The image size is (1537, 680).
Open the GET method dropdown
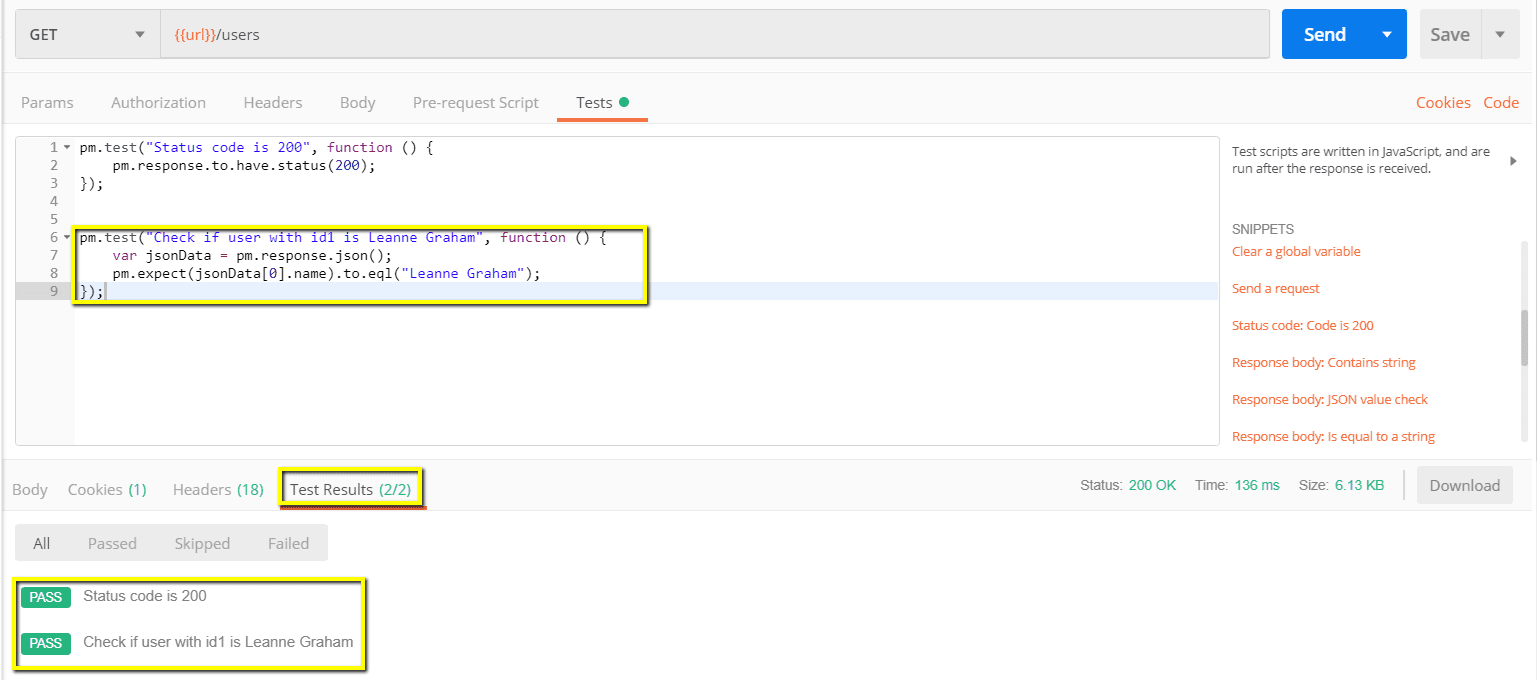87,35
